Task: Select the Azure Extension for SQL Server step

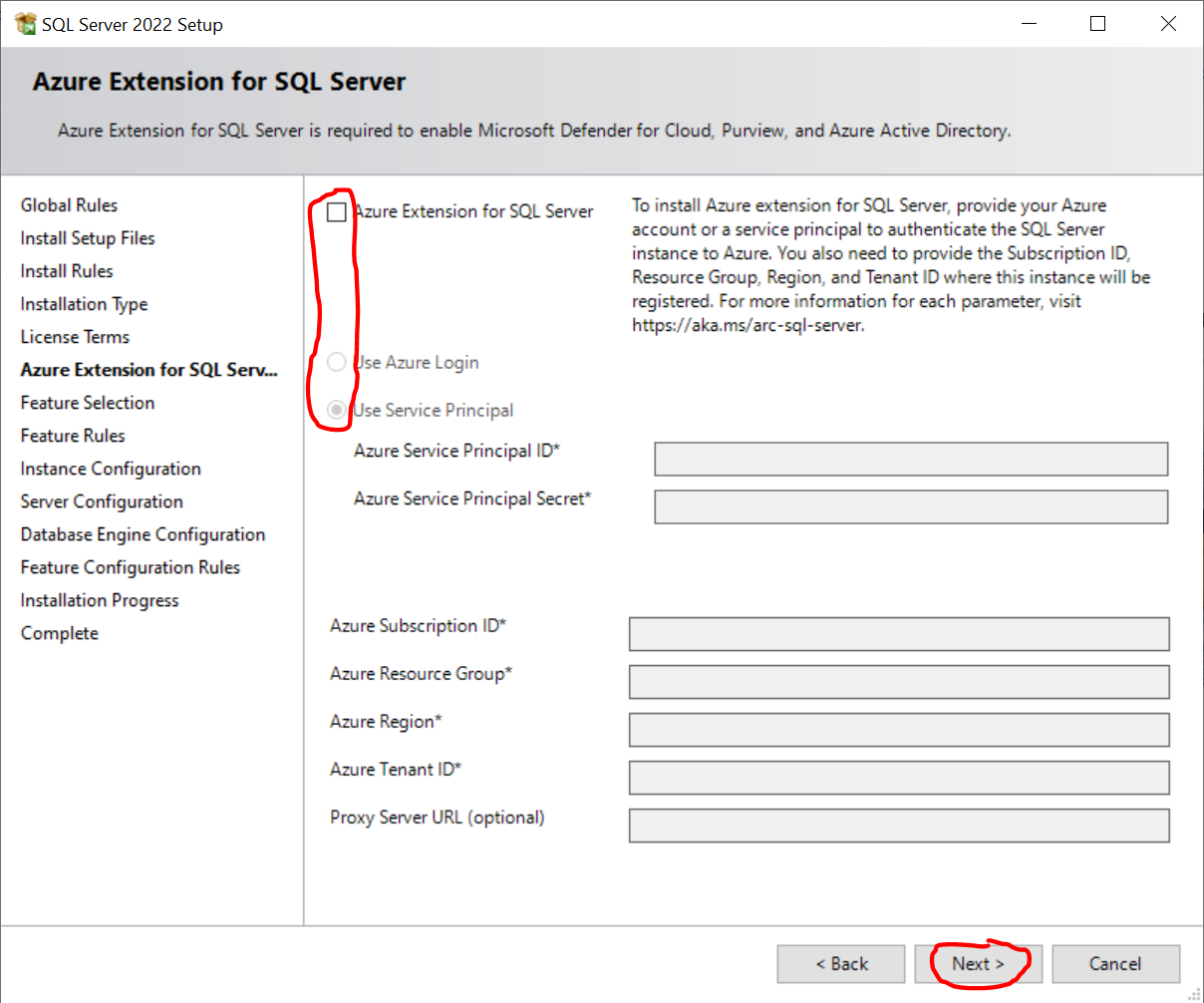Action: [x=149, y=370]
